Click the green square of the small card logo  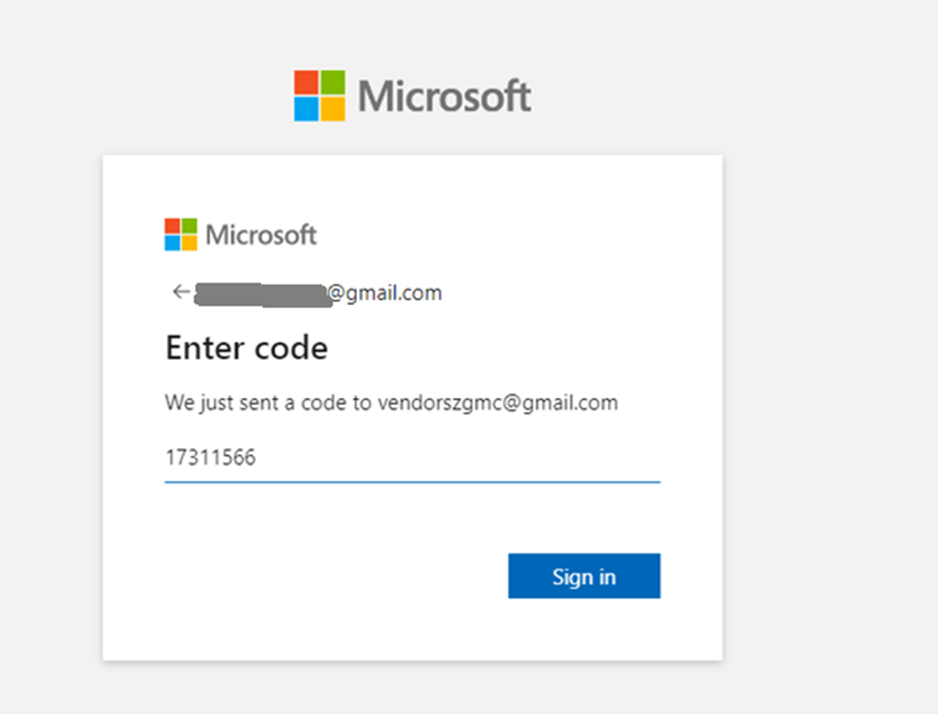[189, 226]
